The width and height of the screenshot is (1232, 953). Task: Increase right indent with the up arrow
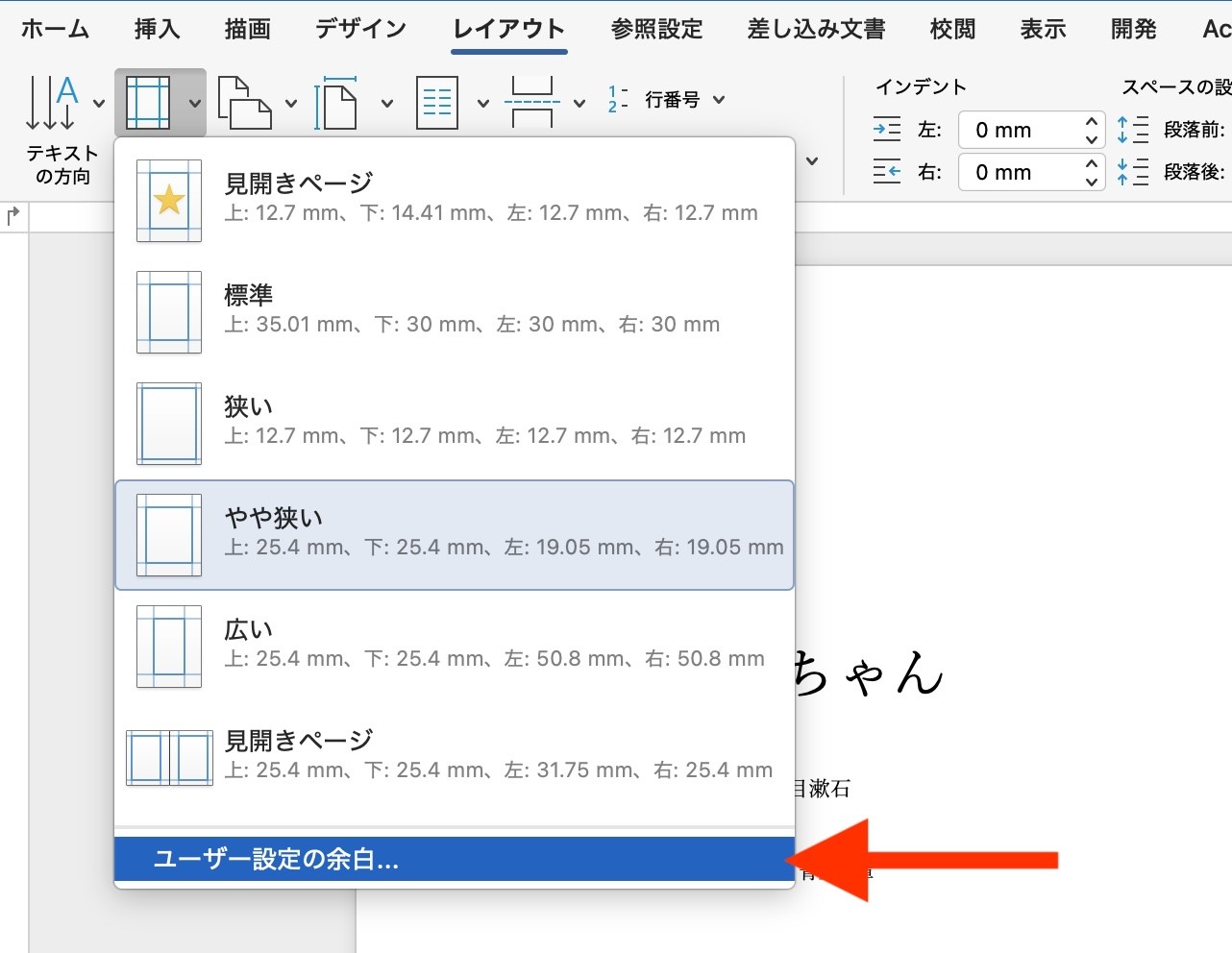pos(1092,164)
